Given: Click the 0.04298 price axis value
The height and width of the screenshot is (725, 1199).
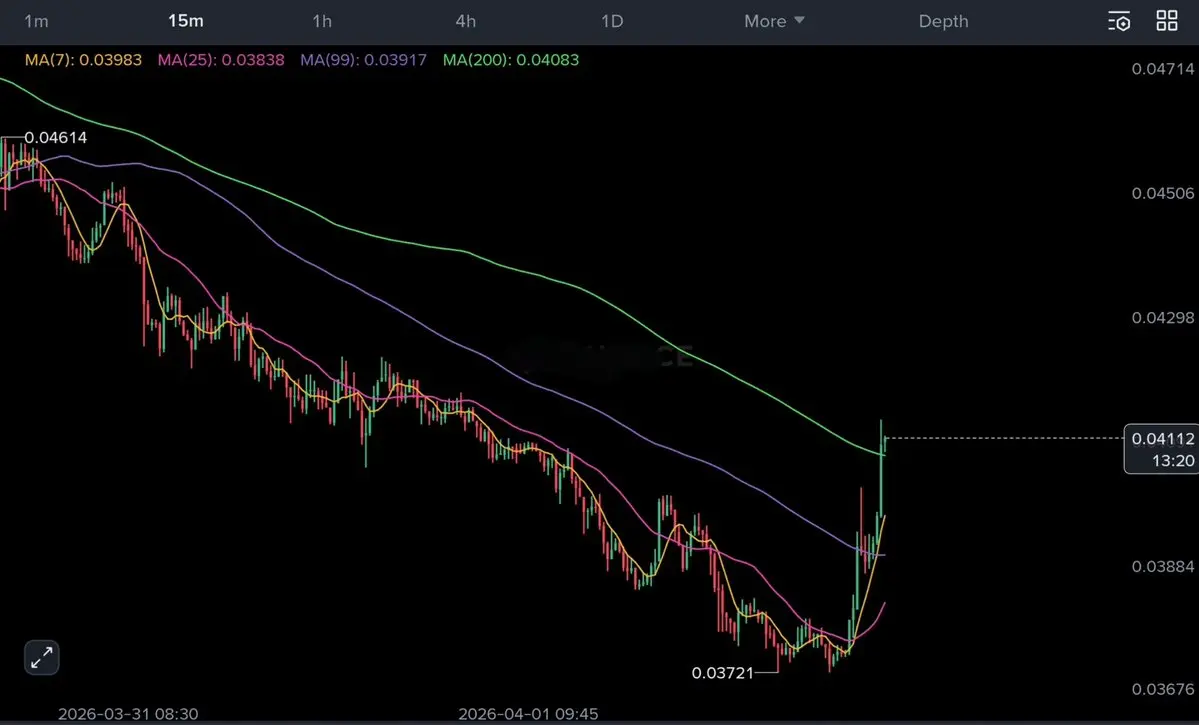Looking at the screenshot, I should tap(1162, 317).
